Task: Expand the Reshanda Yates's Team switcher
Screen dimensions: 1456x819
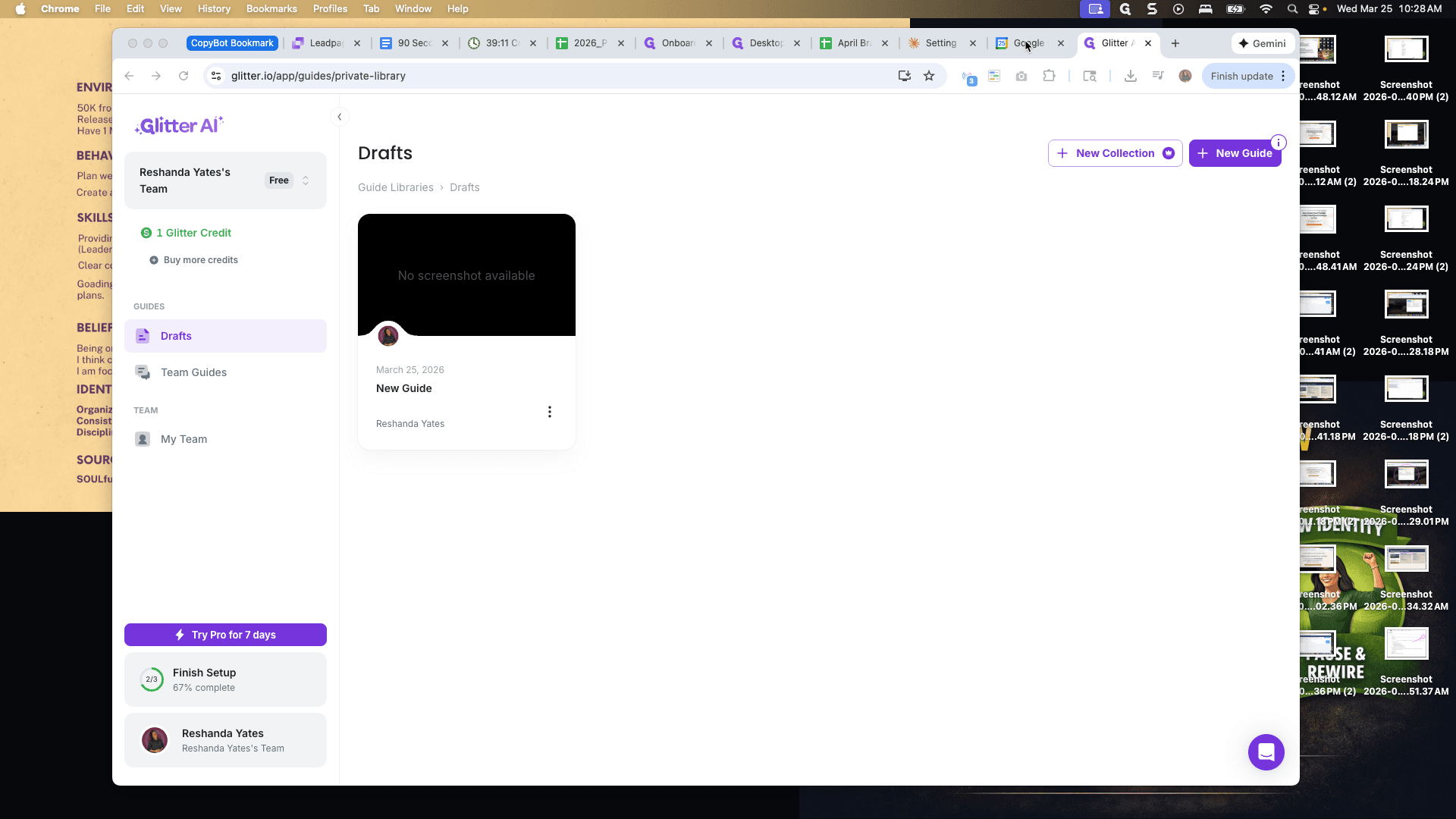Action: 225,180
